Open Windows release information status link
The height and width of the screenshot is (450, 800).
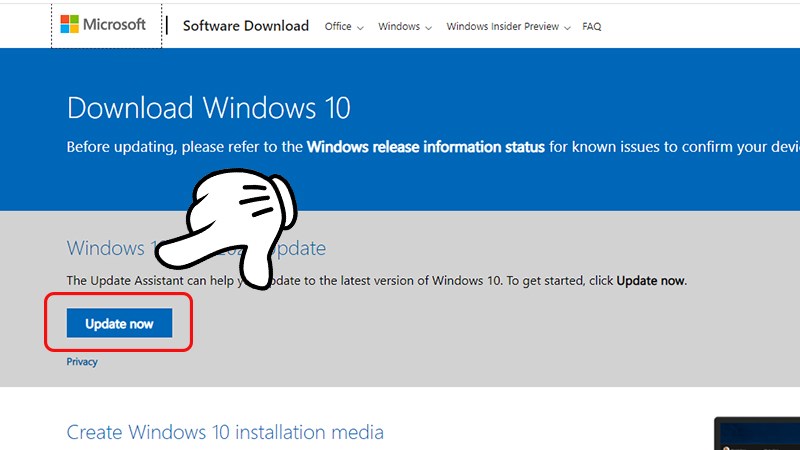click(x=426, y=147)
